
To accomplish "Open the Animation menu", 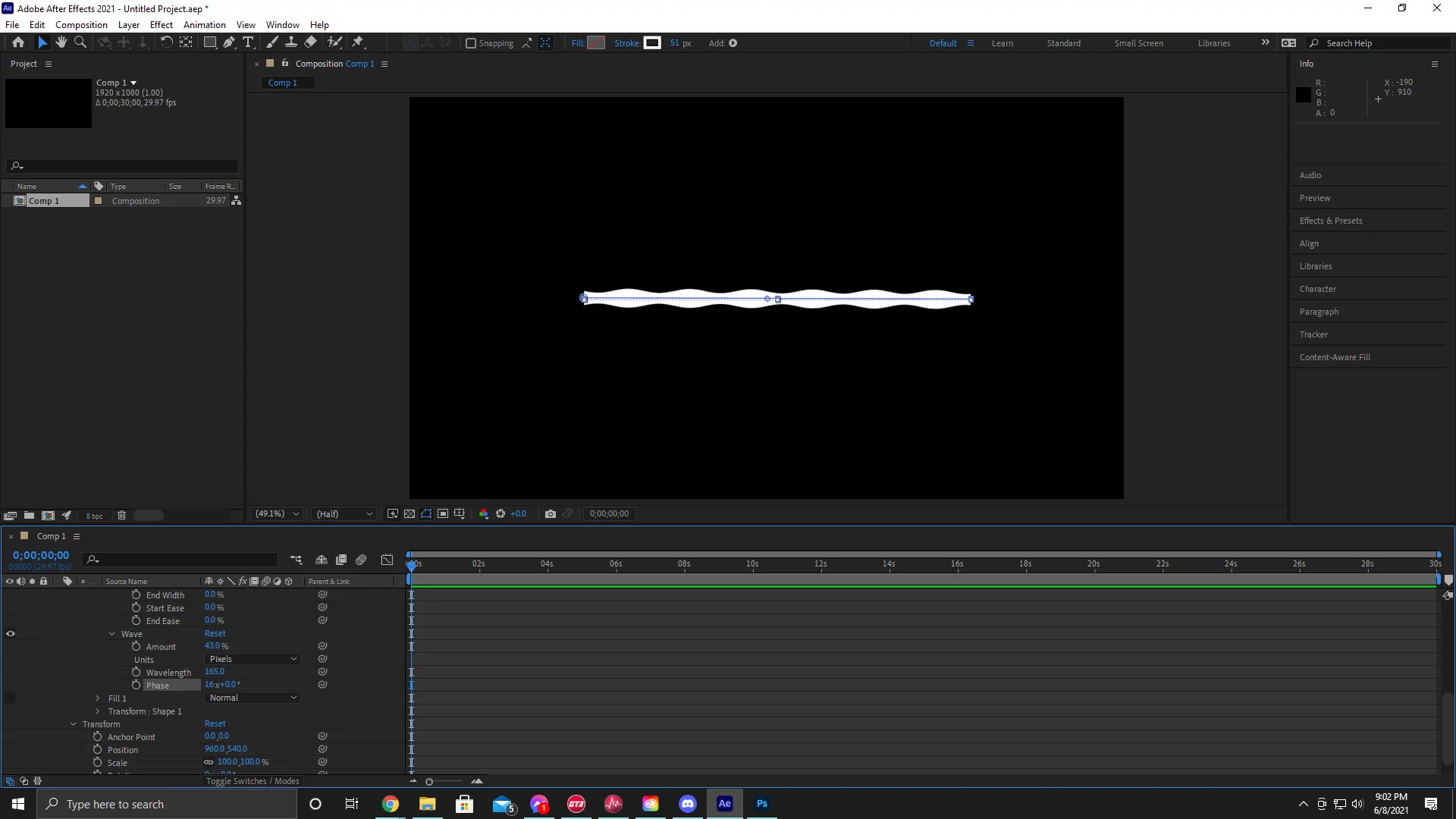I will tap(205, 24).
